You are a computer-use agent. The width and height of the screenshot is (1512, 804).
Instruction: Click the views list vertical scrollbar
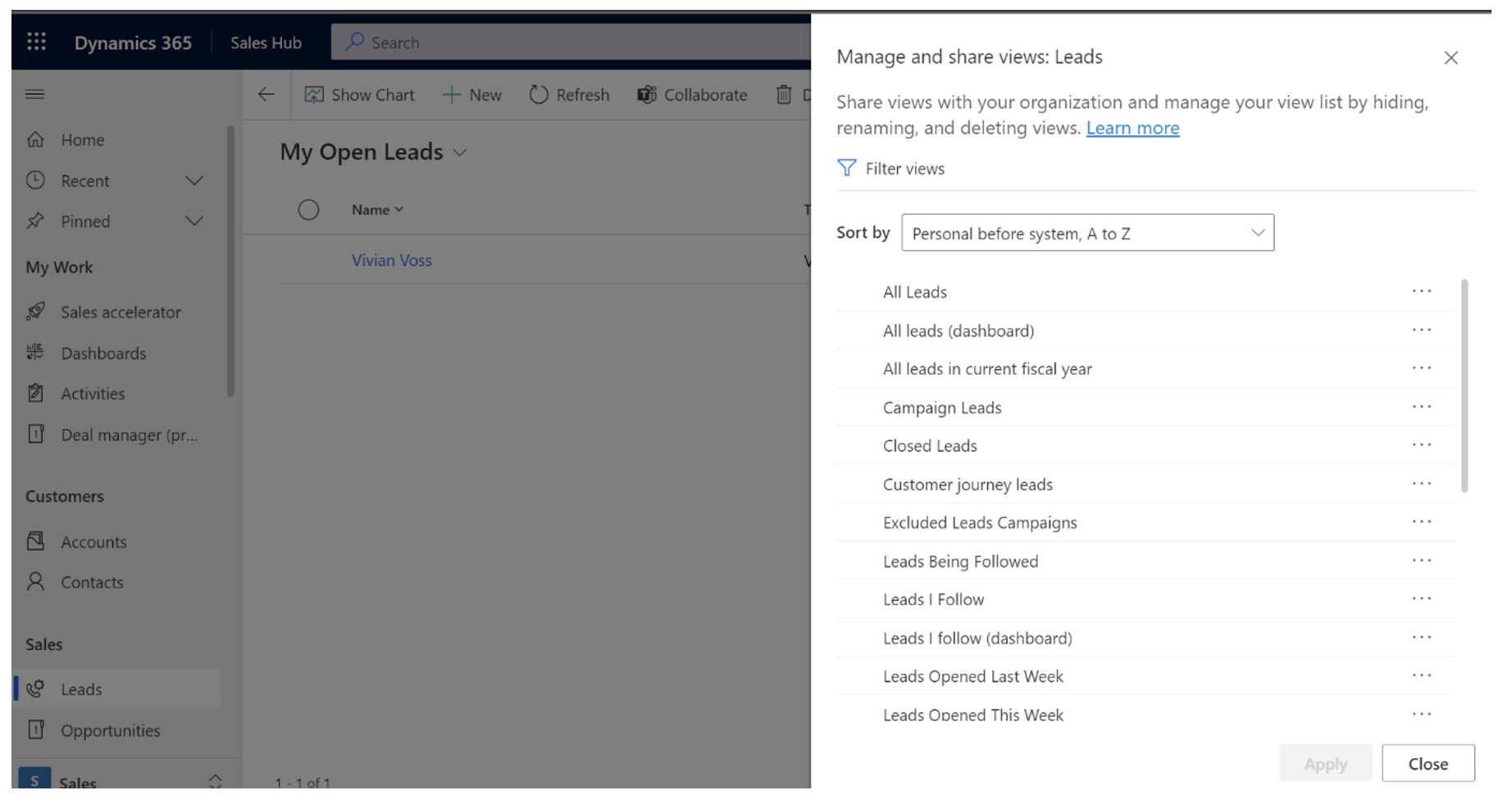click(1464, 385)
